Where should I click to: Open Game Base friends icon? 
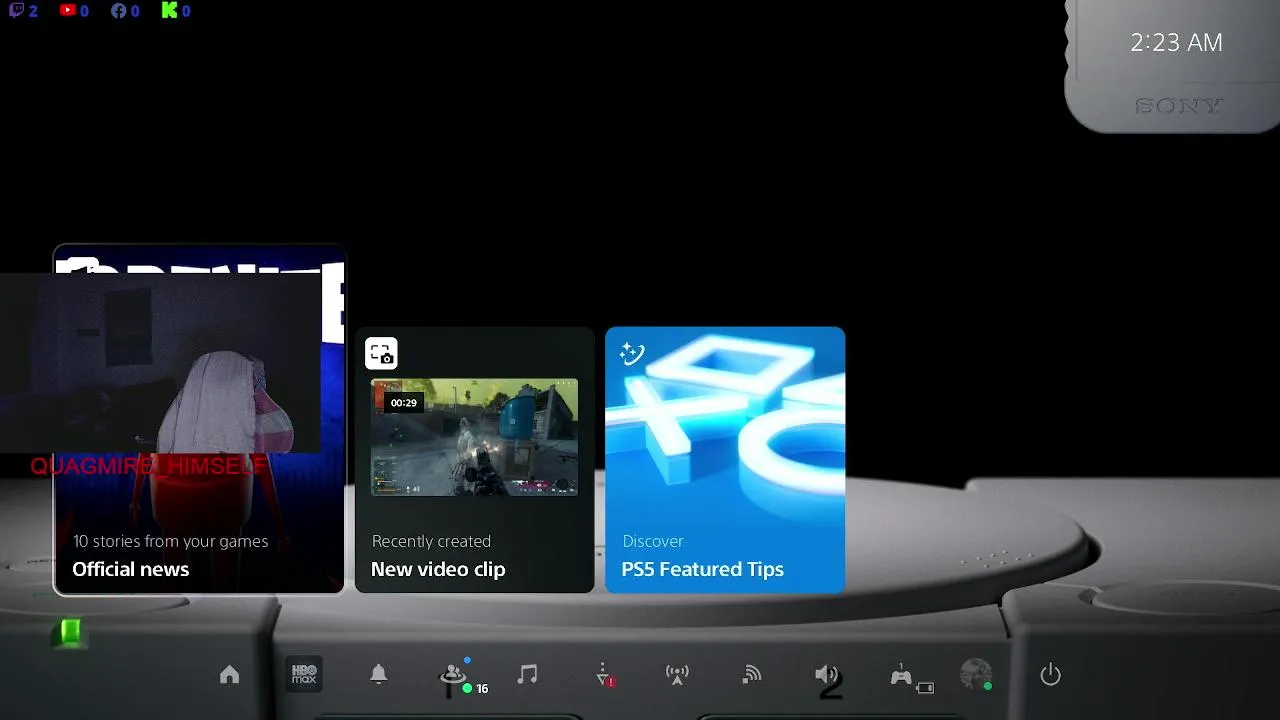coord(454,675)
